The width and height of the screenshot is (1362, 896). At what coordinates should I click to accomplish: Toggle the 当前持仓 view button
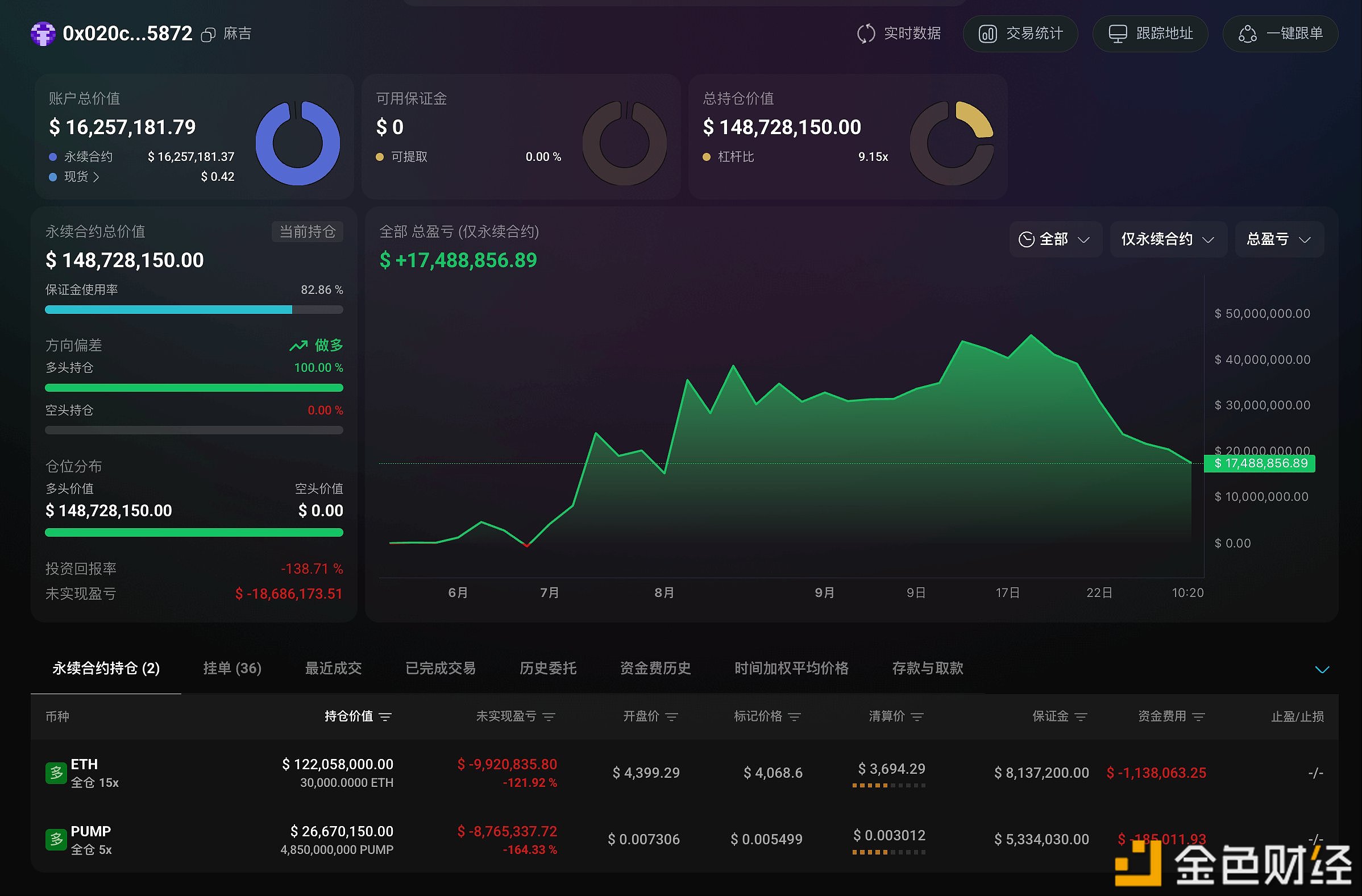click(308, 231)
